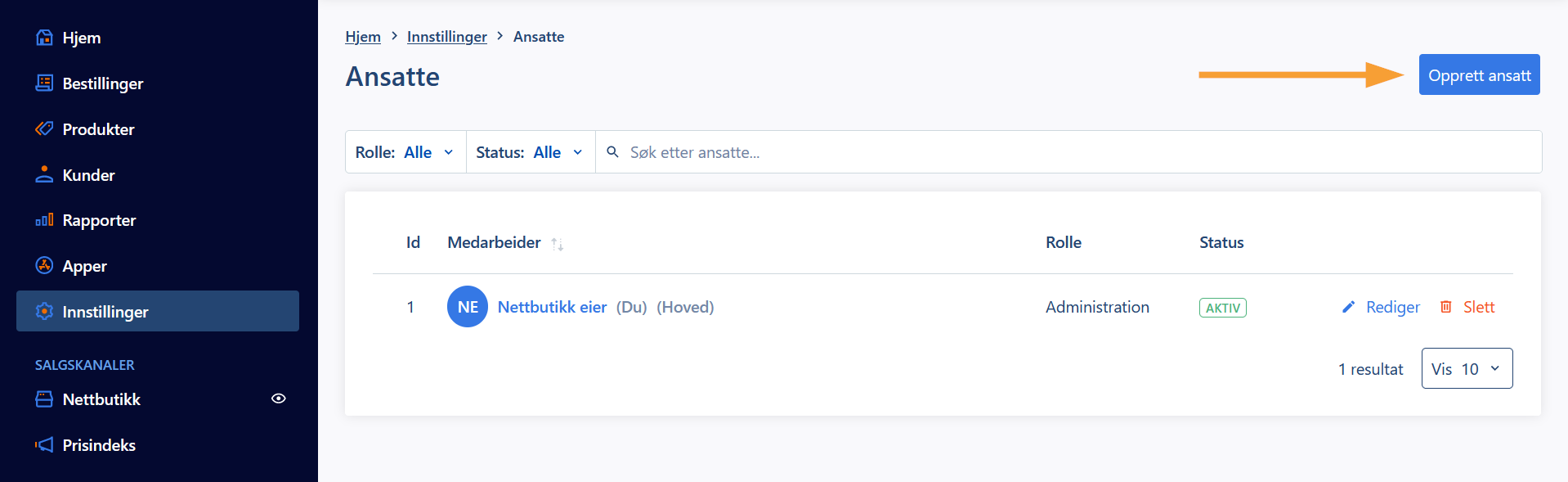Viewport: 1568px width, 482px height.
Task: Follow the Innstillinger breadcrumb link
Action: (447, 37)
